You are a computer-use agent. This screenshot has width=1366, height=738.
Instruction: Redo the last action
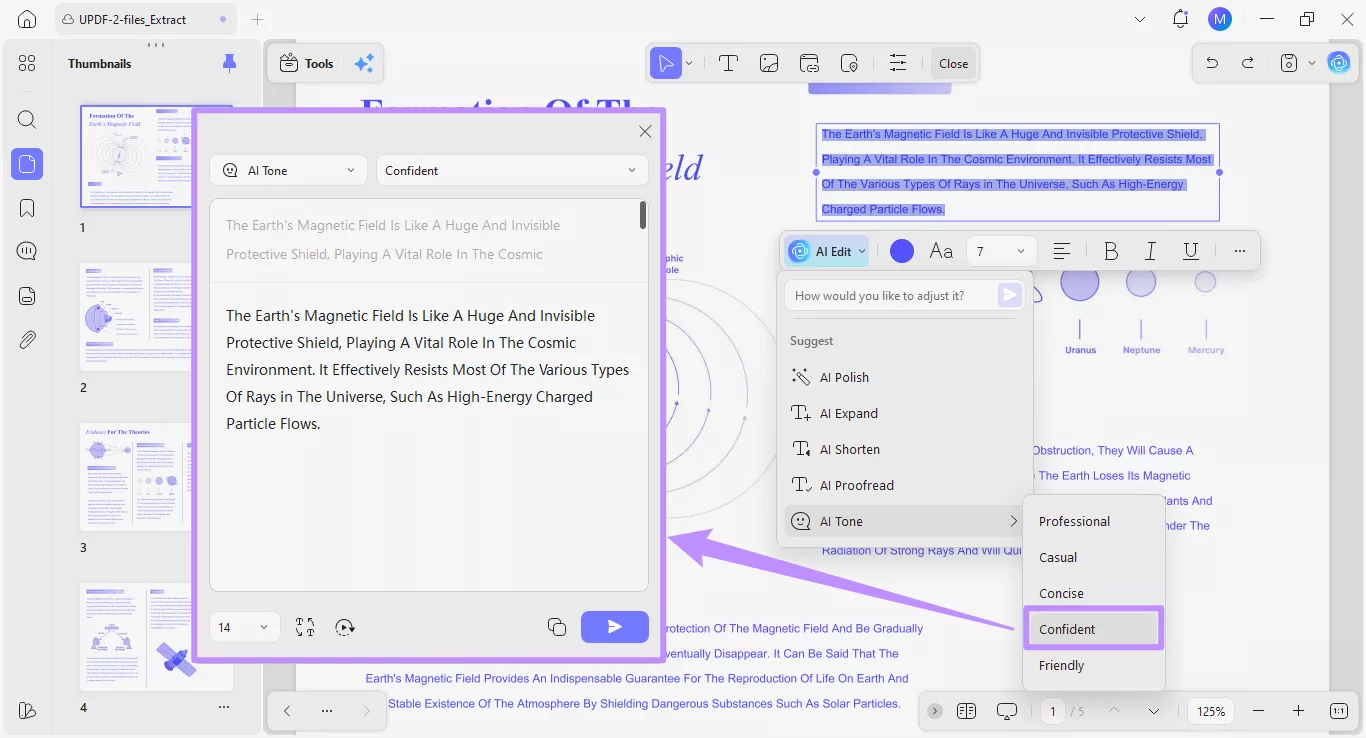1247,63
